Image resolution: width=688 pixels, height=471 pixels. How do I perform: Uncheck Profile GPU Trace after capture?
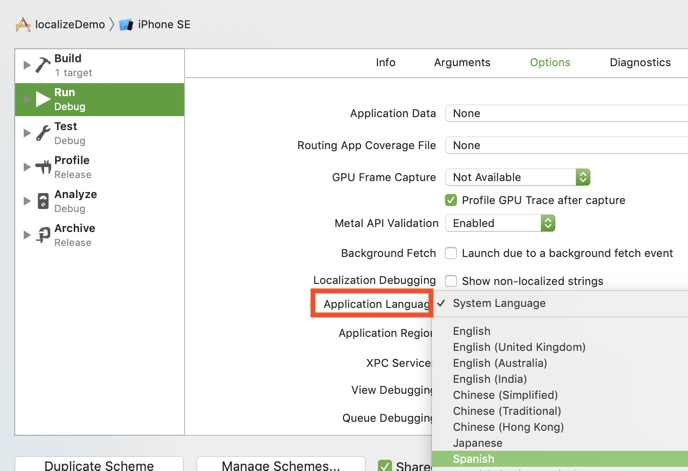tap(451, 200)
